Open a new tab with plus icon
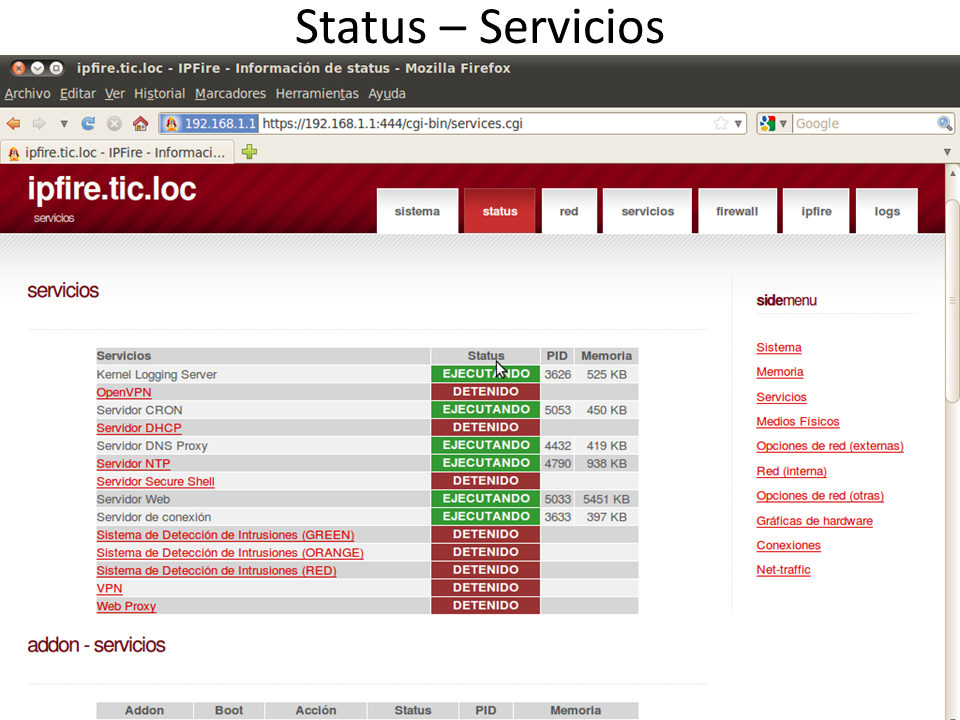 click(249, 152)
